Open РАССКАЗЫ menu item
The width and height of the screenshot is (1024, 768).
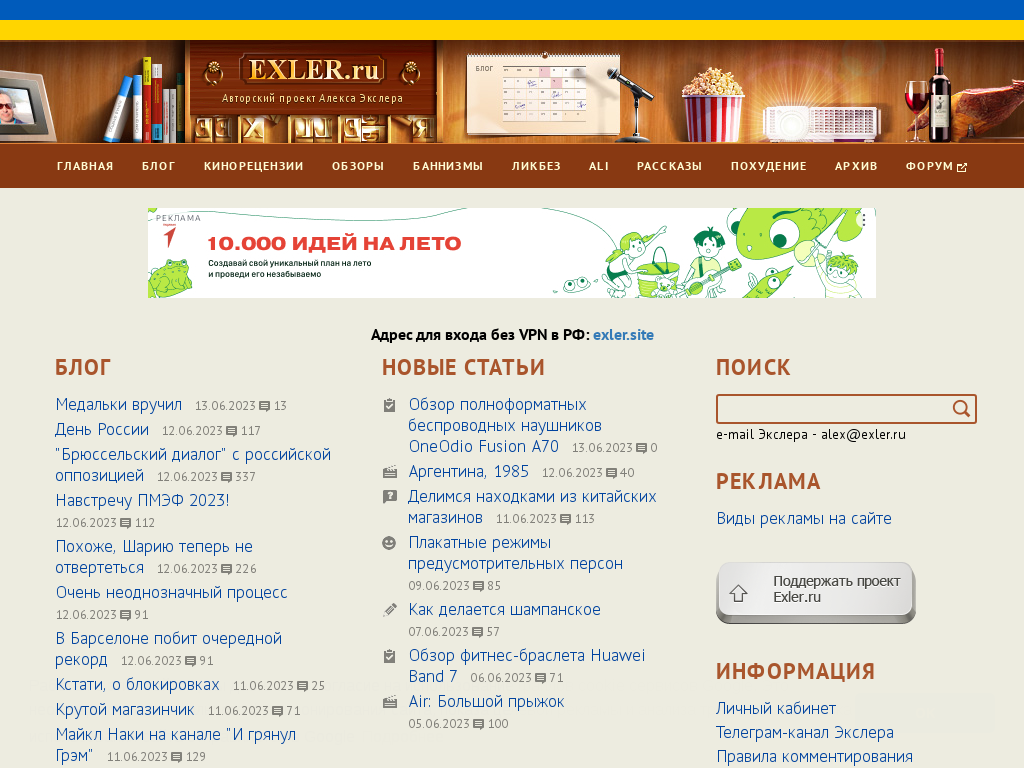point(669,166)
